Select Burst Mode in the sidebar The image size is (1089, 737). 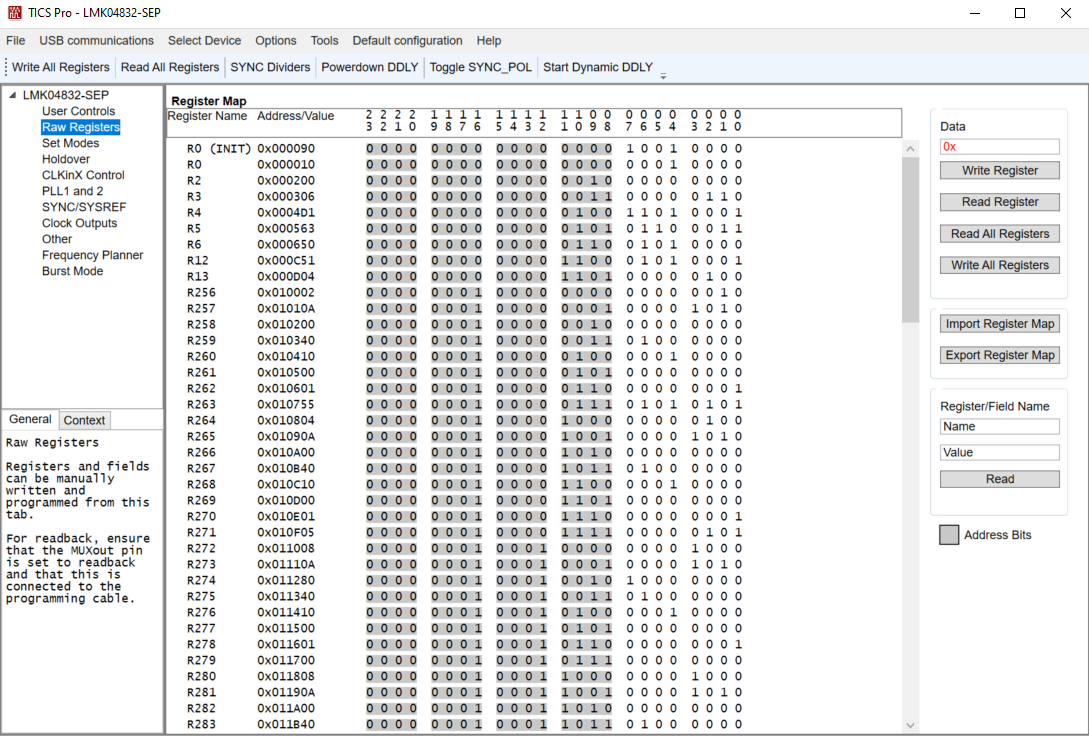click(x=72, y=270)
